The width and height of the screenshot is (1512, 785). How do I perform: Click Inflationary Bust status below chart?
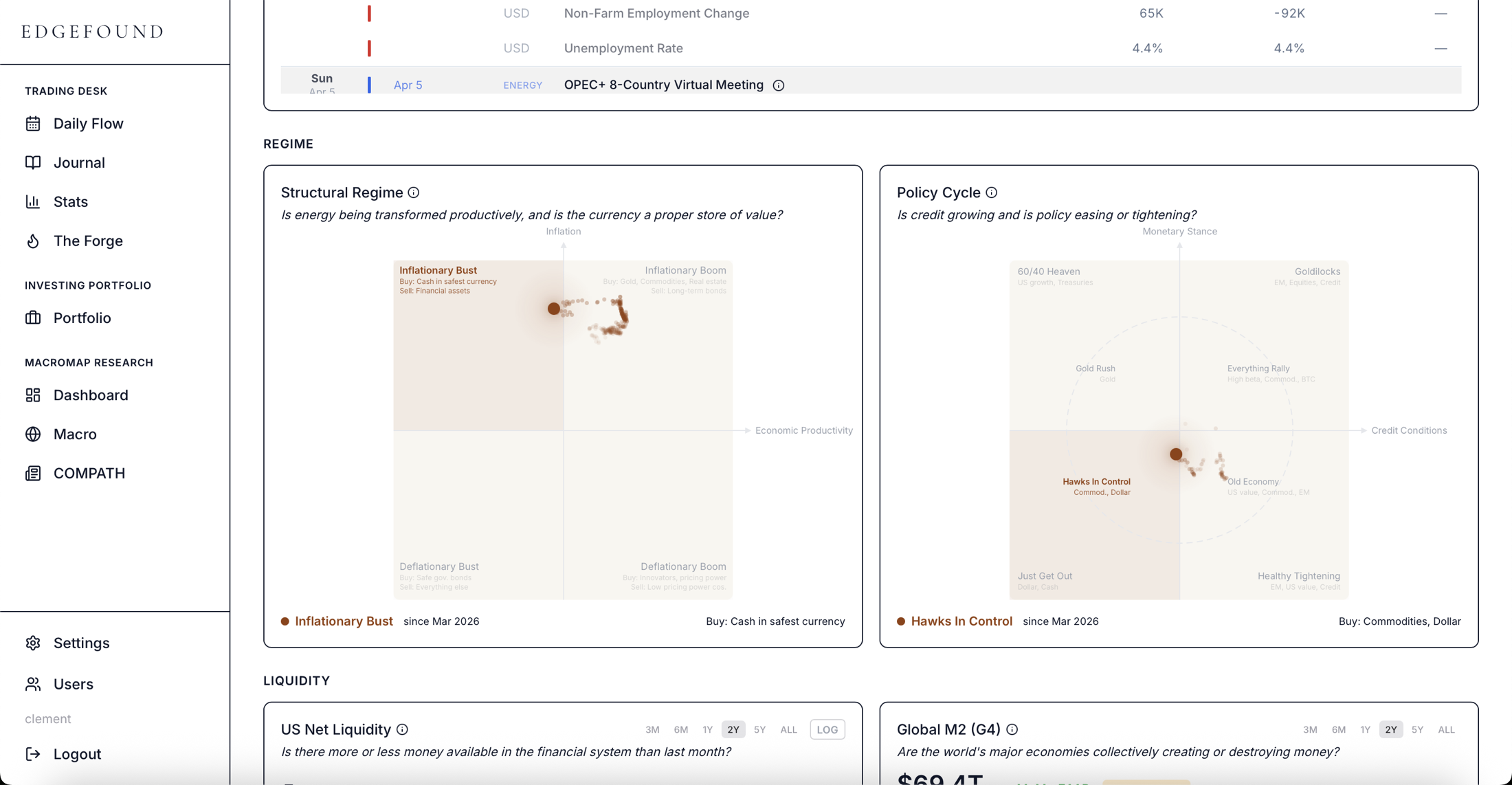coord(344,621)
